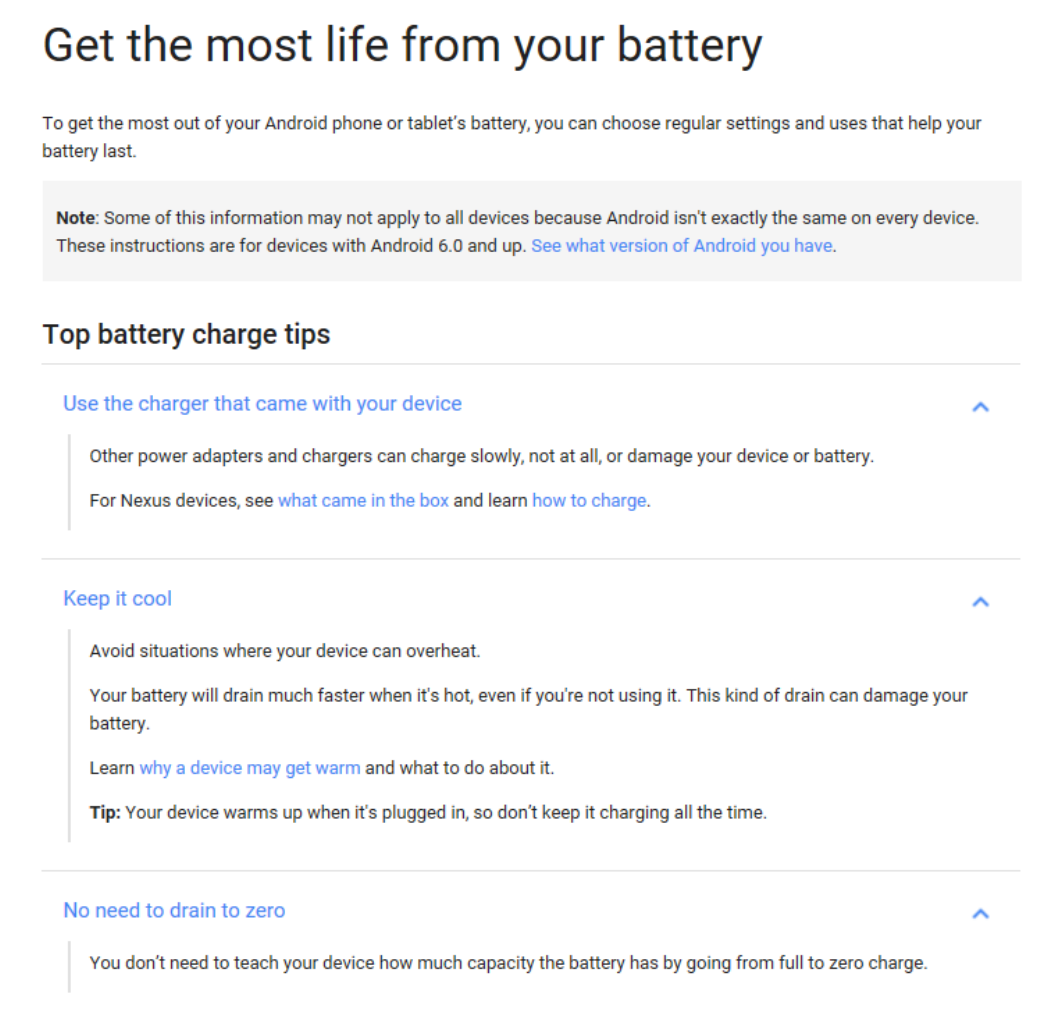Screen dimensions: 1047x1036
Task: Click the chevron next to Keep it cool
Action: 980,601
